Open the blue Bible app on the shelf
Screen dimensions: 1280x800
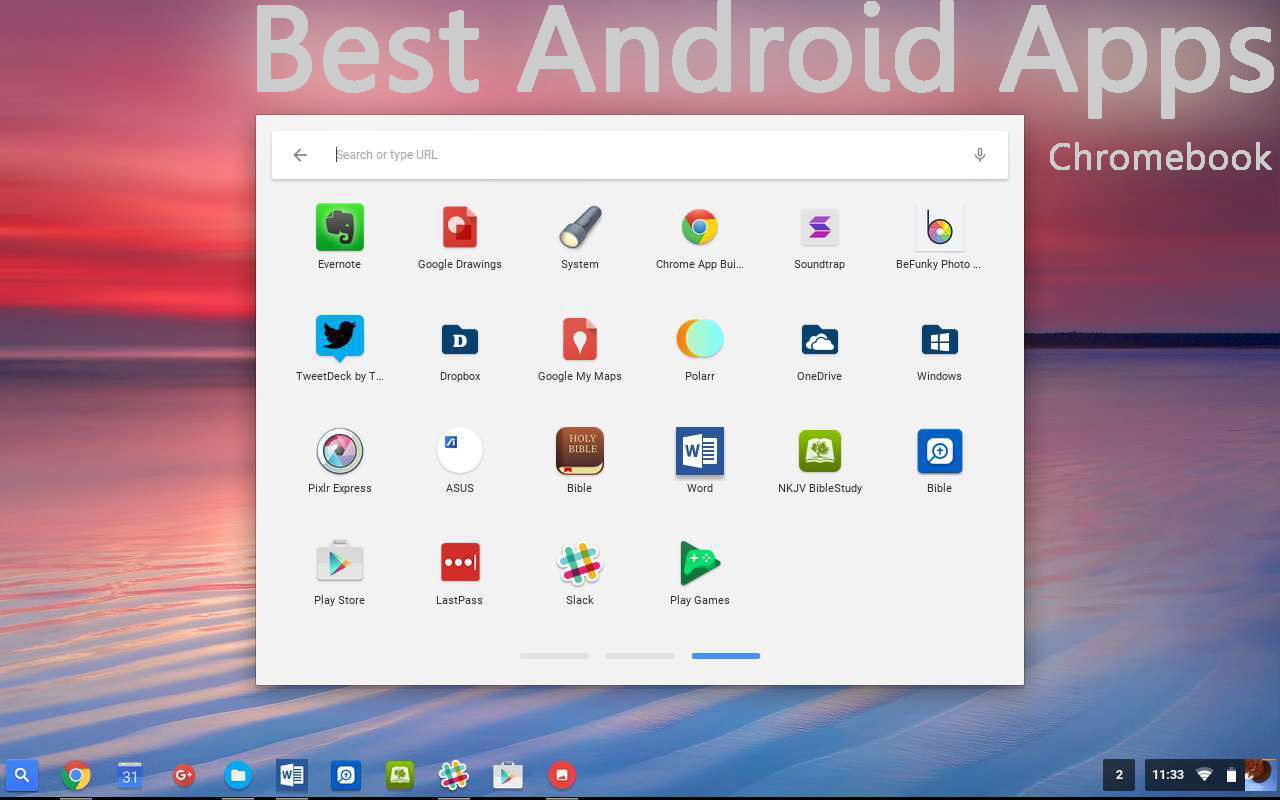pyautogui.click(x=346, y=775)
